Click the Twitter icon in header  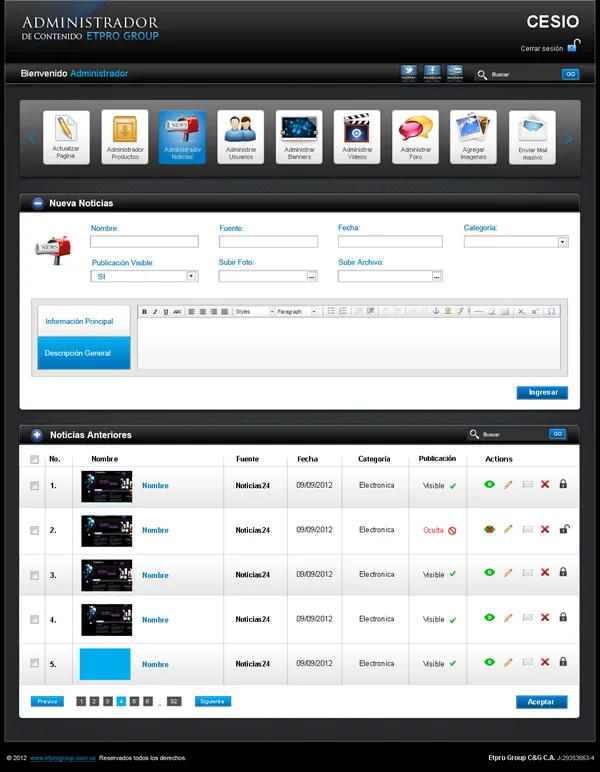point(409,73)
